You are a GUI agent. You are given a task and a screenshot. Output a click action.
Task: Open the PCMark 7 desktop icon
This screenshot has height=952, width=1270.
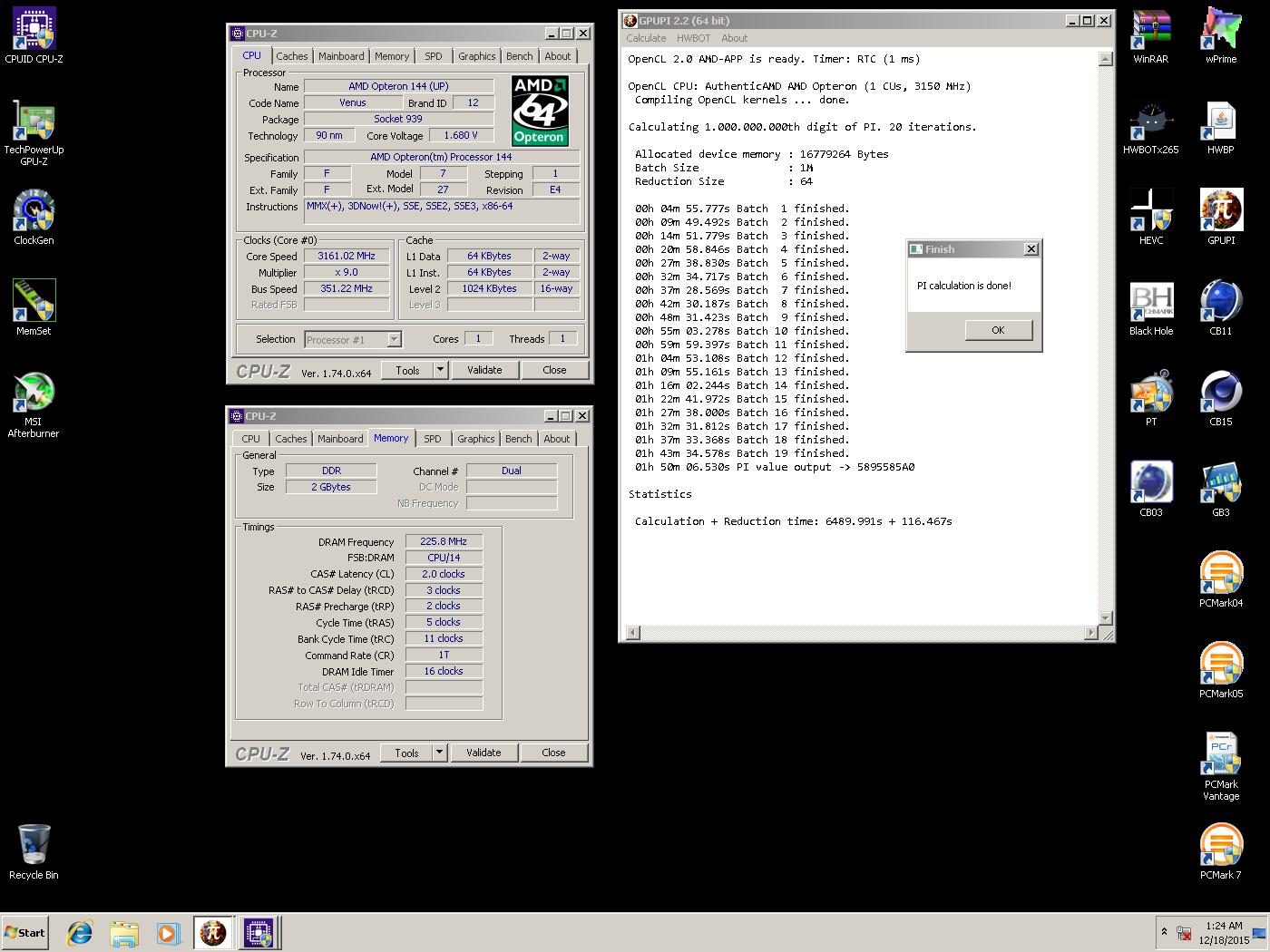tap(1221, 852)
